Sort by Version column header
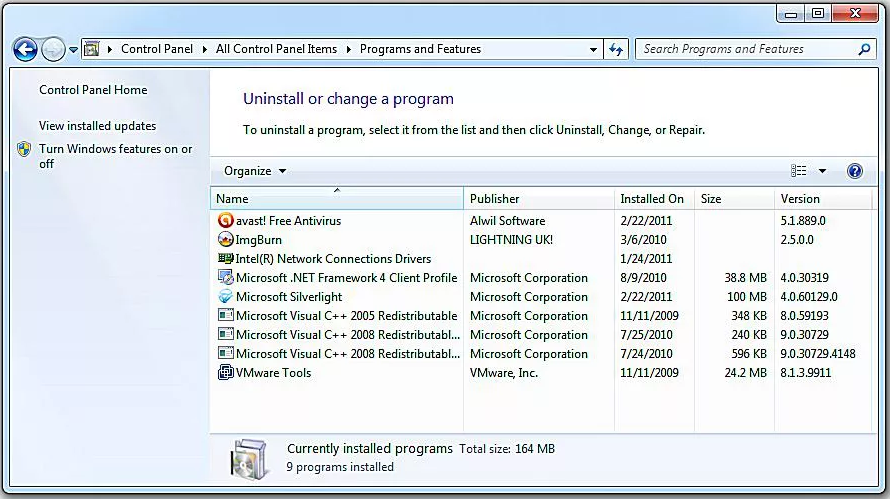 823,199
